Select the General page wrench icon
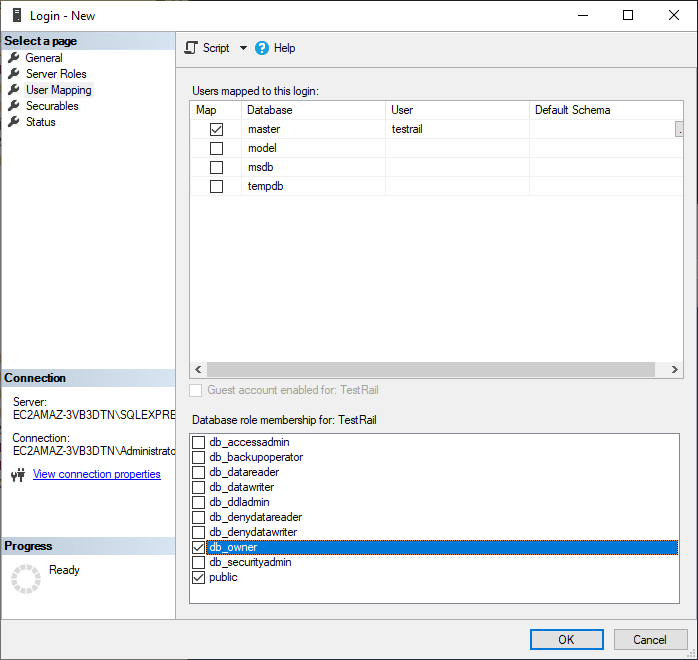698x660 pixels. tap(14, 58)
